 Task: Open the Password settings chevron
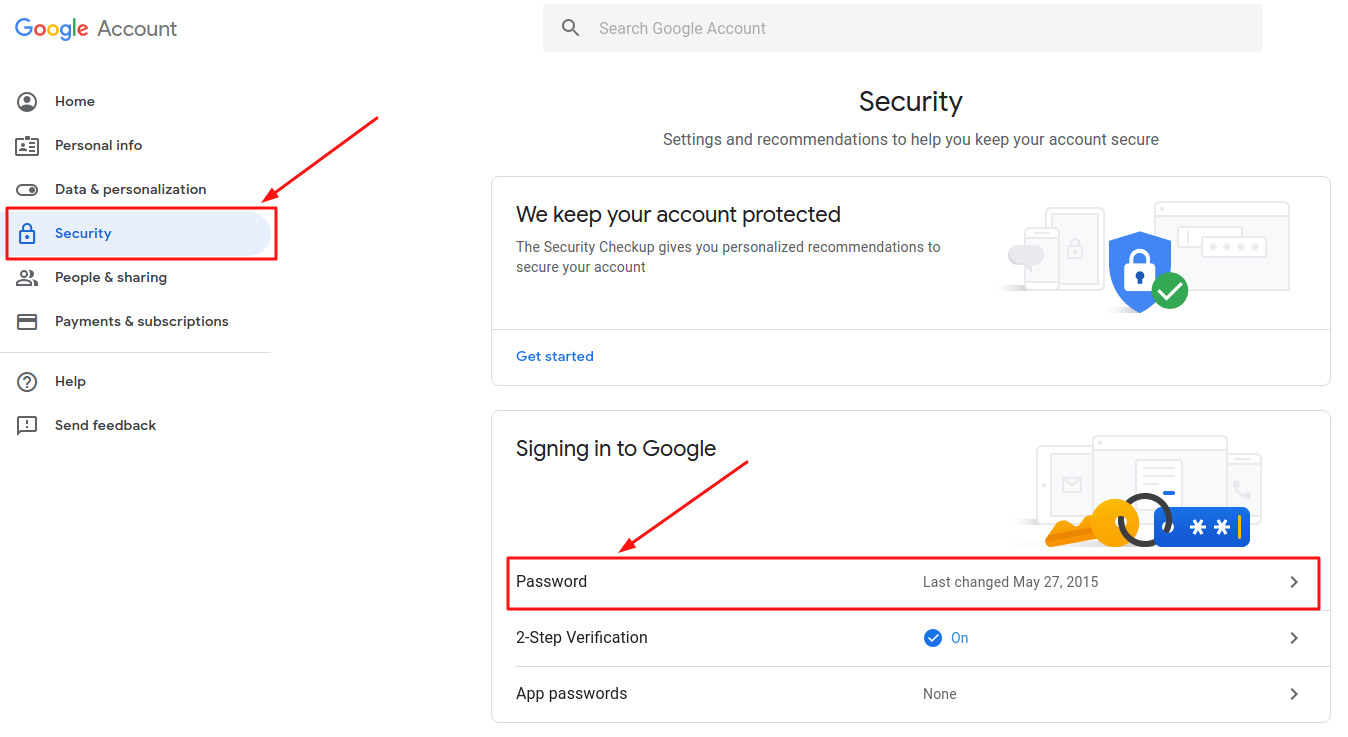point(1294,581)
